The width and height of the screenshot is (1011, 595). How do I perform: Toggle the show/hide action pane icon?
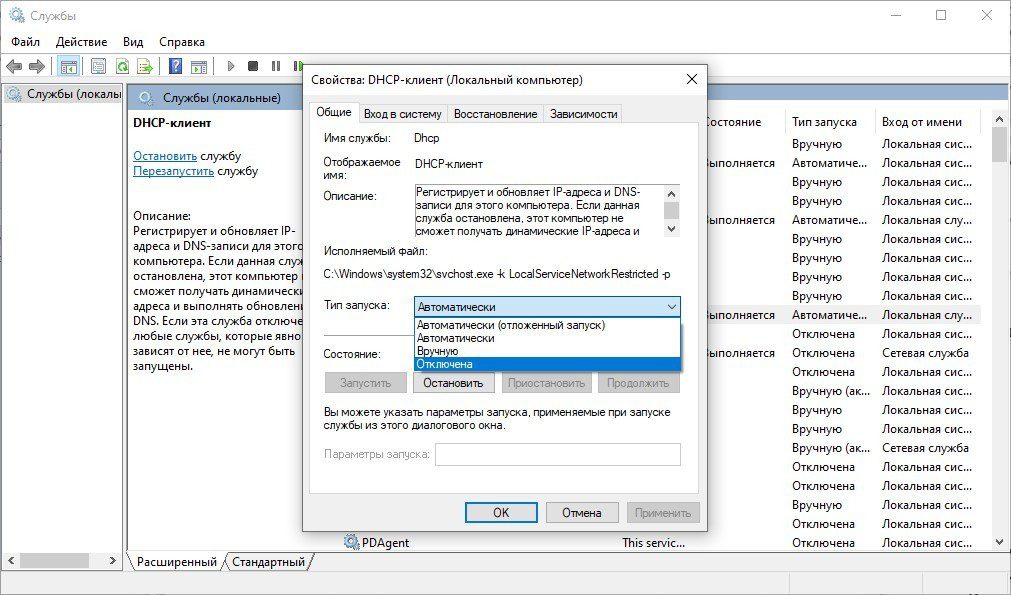[x=199, y=66]
